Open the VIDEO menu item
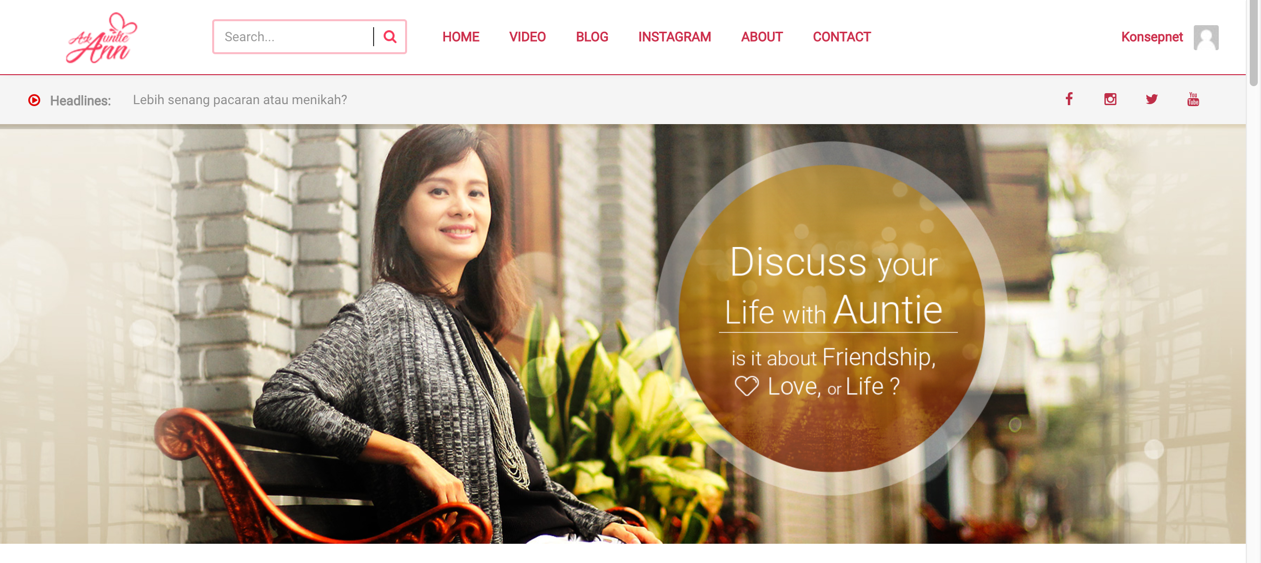The image size is (1261, 563). point(527,37)
